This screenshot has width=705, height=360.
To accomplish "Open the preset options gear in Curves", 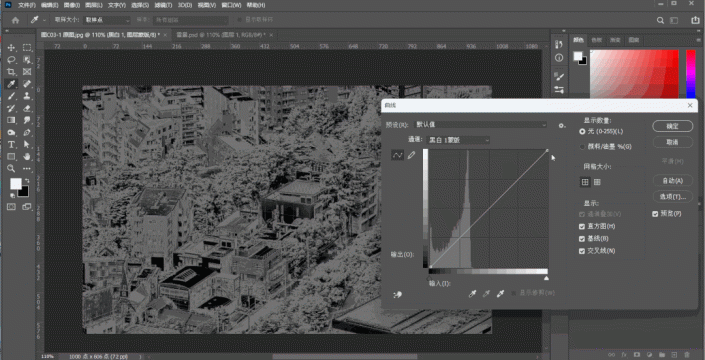I will (562, 125).
